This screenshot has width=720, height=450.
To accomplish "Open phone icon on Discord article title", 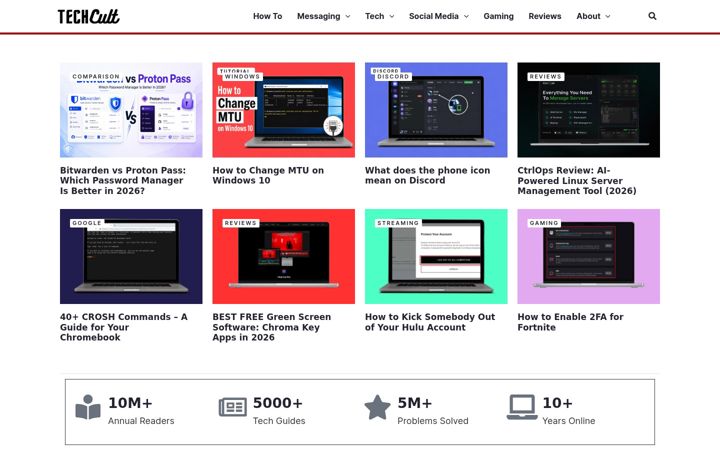I will pyautogui.click(x=428, y=175).
